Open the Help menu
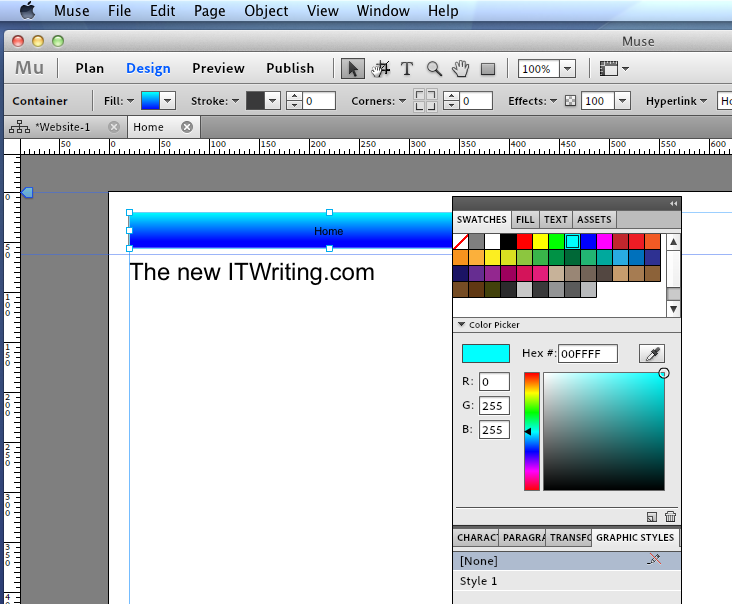The width and height of the screenshot is (732, 604). (443, 10)
